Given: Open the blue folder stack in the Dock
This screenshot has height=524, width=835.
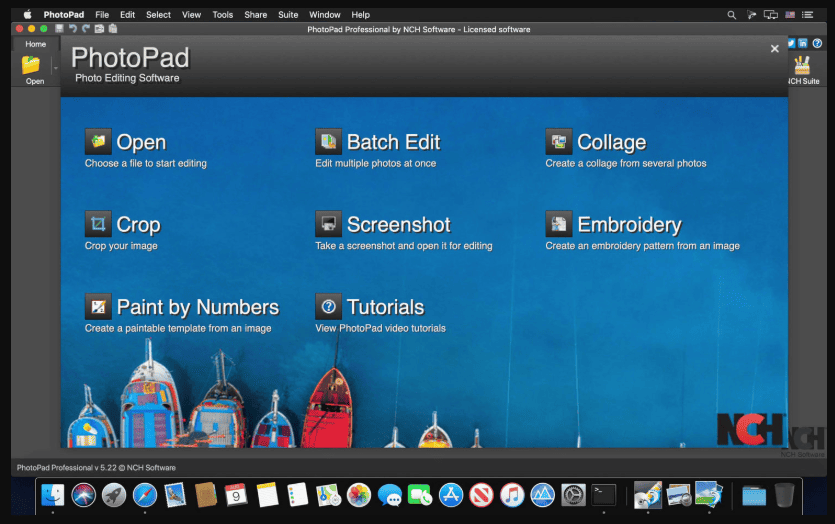Looking at the screenshot, I should (754, 495).
